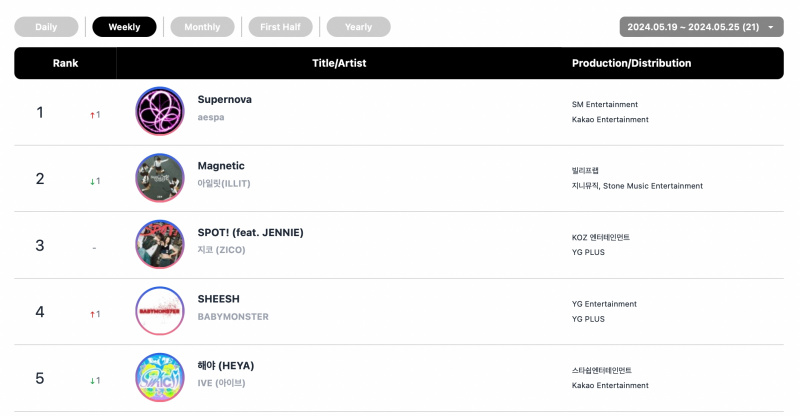Click the aespa artist name

pyautogui.click(x=211, y=117)
